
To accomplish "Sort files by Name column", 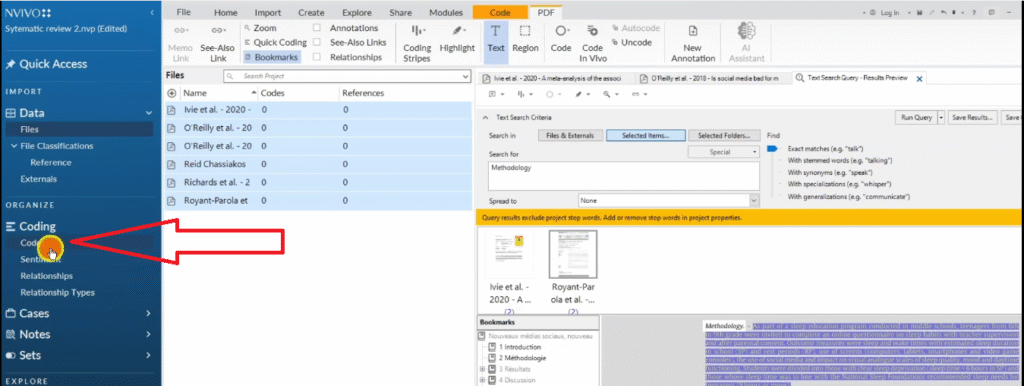I will point(195,93).
